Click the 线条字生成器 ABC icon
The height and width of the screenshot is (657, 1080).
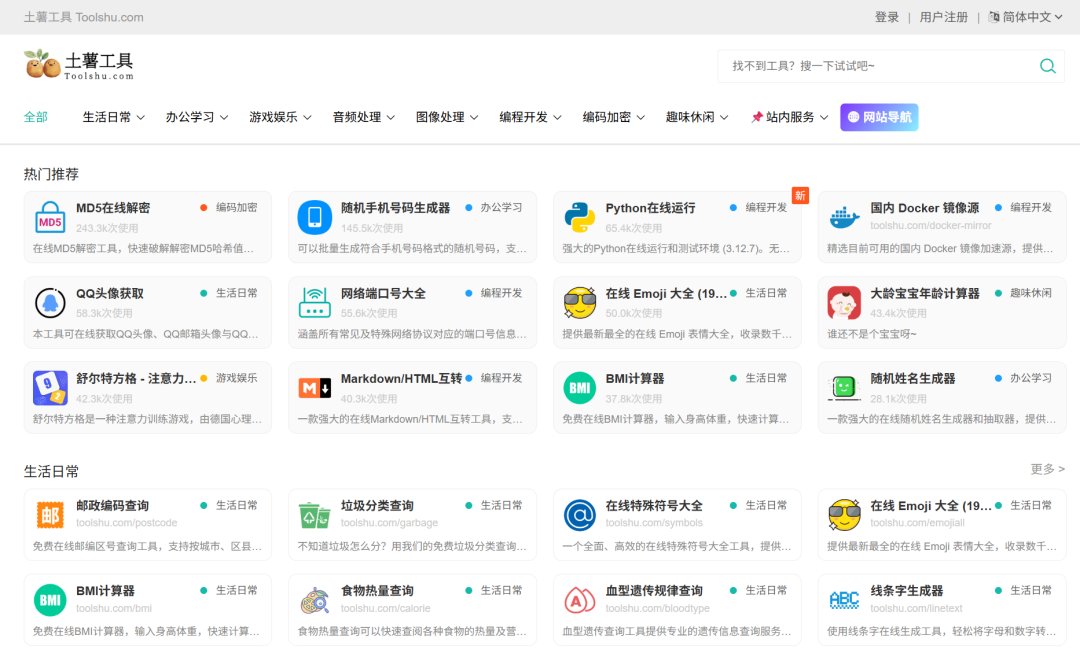(x=845, y=601)
